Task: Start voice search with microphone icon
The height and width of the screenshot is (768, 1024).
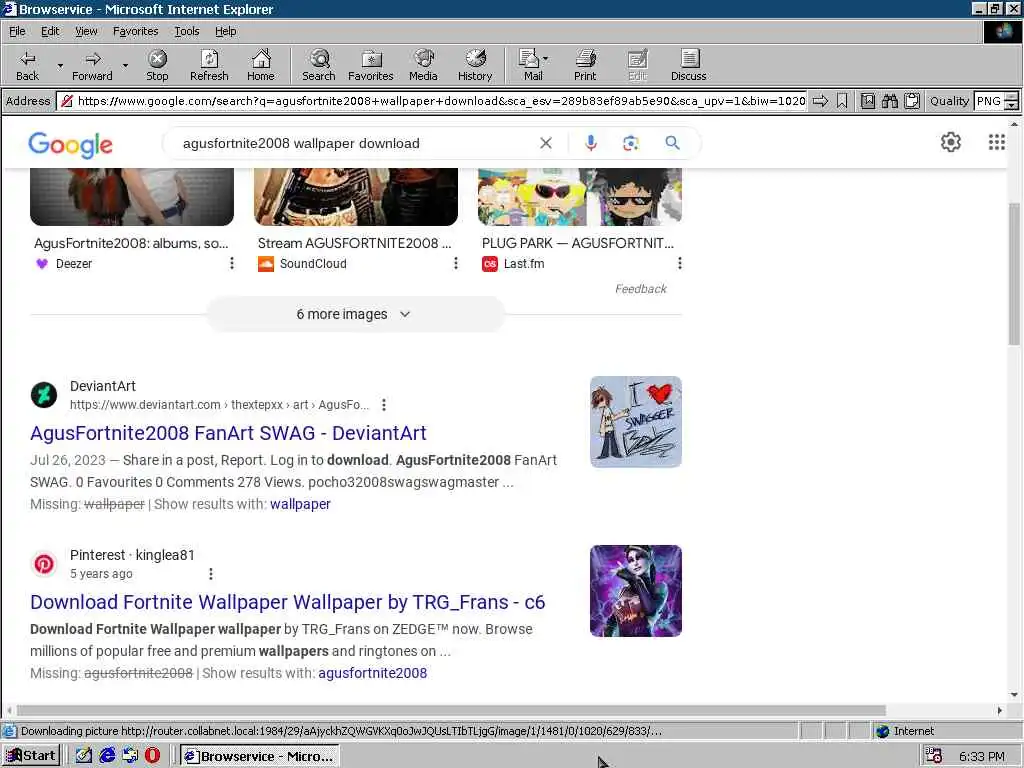Action: click(x=590, y=143)
